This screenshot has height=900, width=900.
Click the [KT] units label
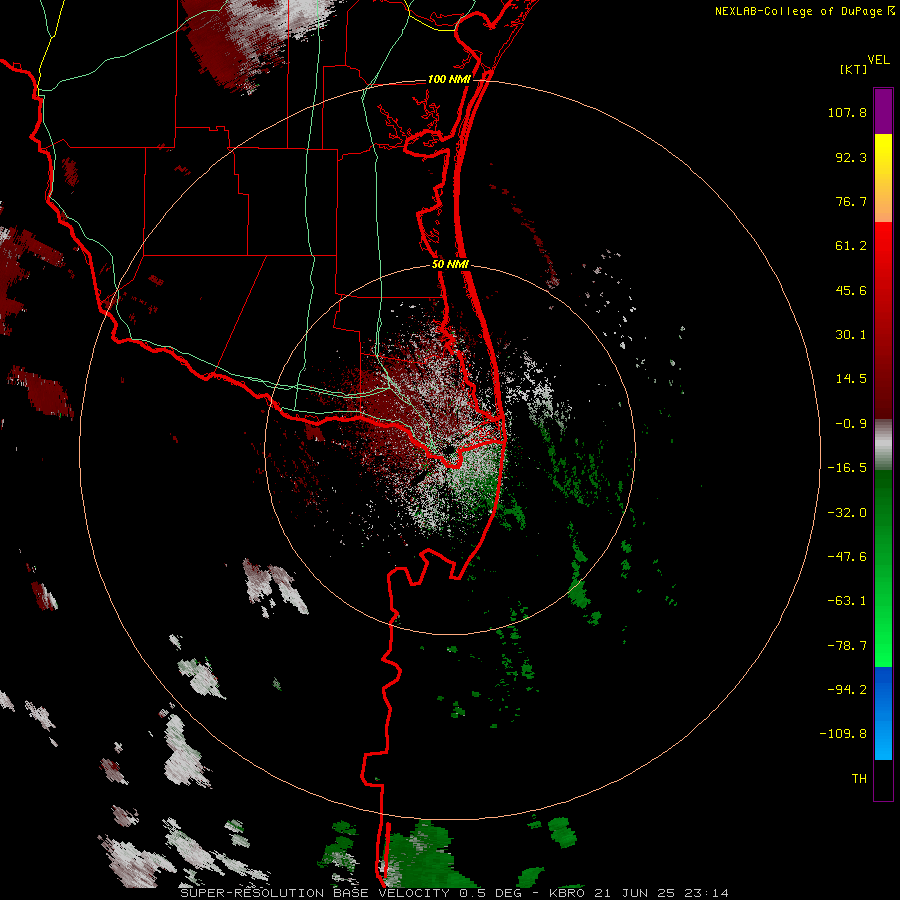coord(853,69)
